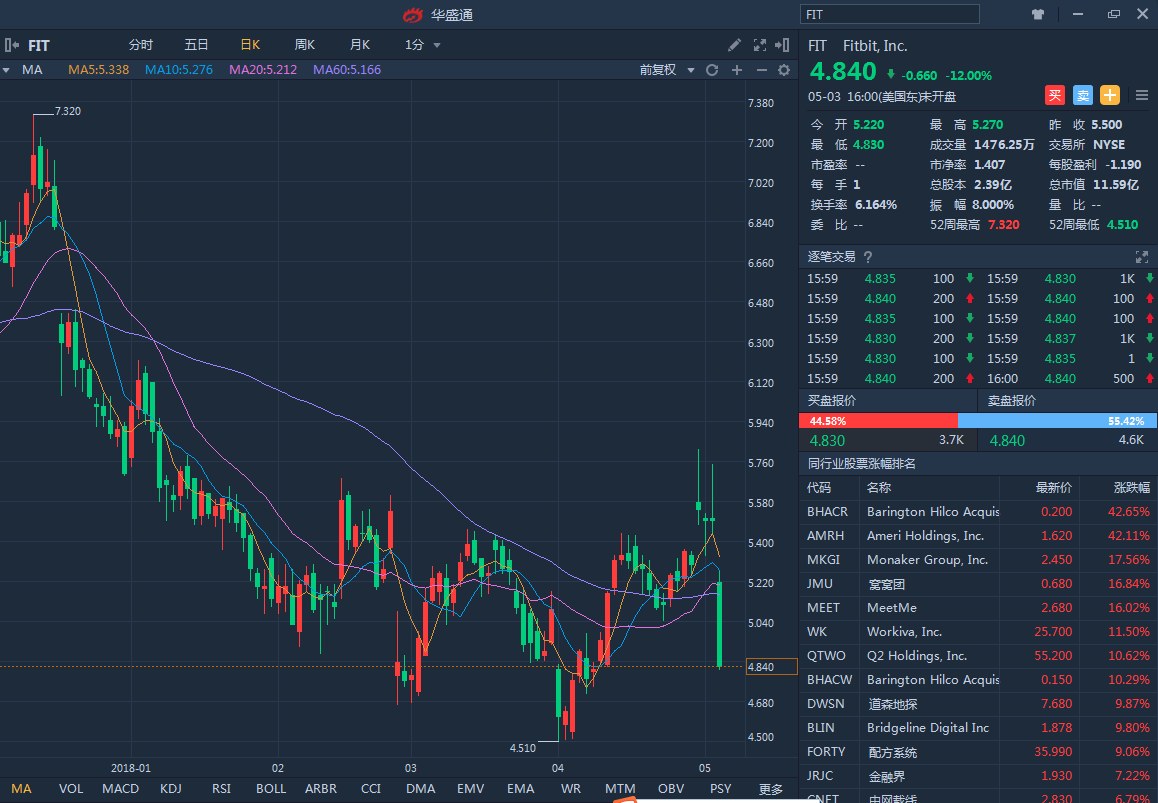Click help icon beside 逐笔交易
This screenshot has height=803, width=1158.
click(867, 257)
